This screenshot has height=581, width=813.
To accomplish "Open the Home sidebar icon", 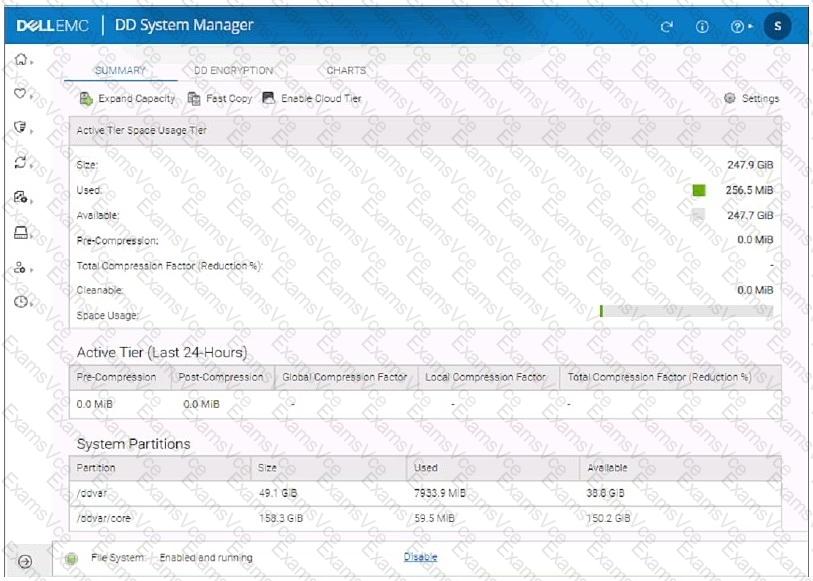I will tap(21, 60).
